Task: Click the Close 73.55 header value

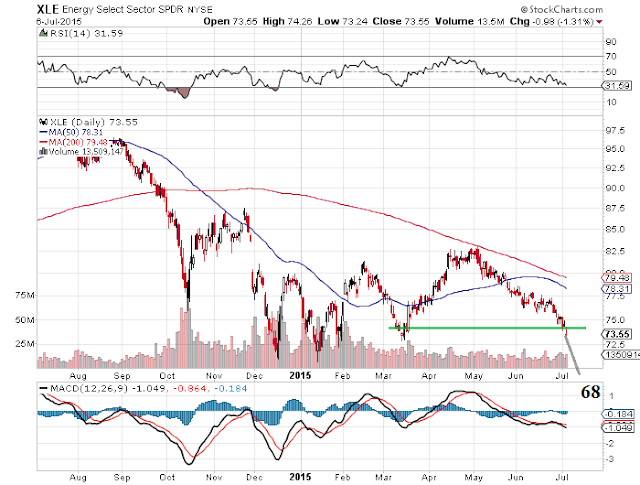Action: click(x=401, y=21)
